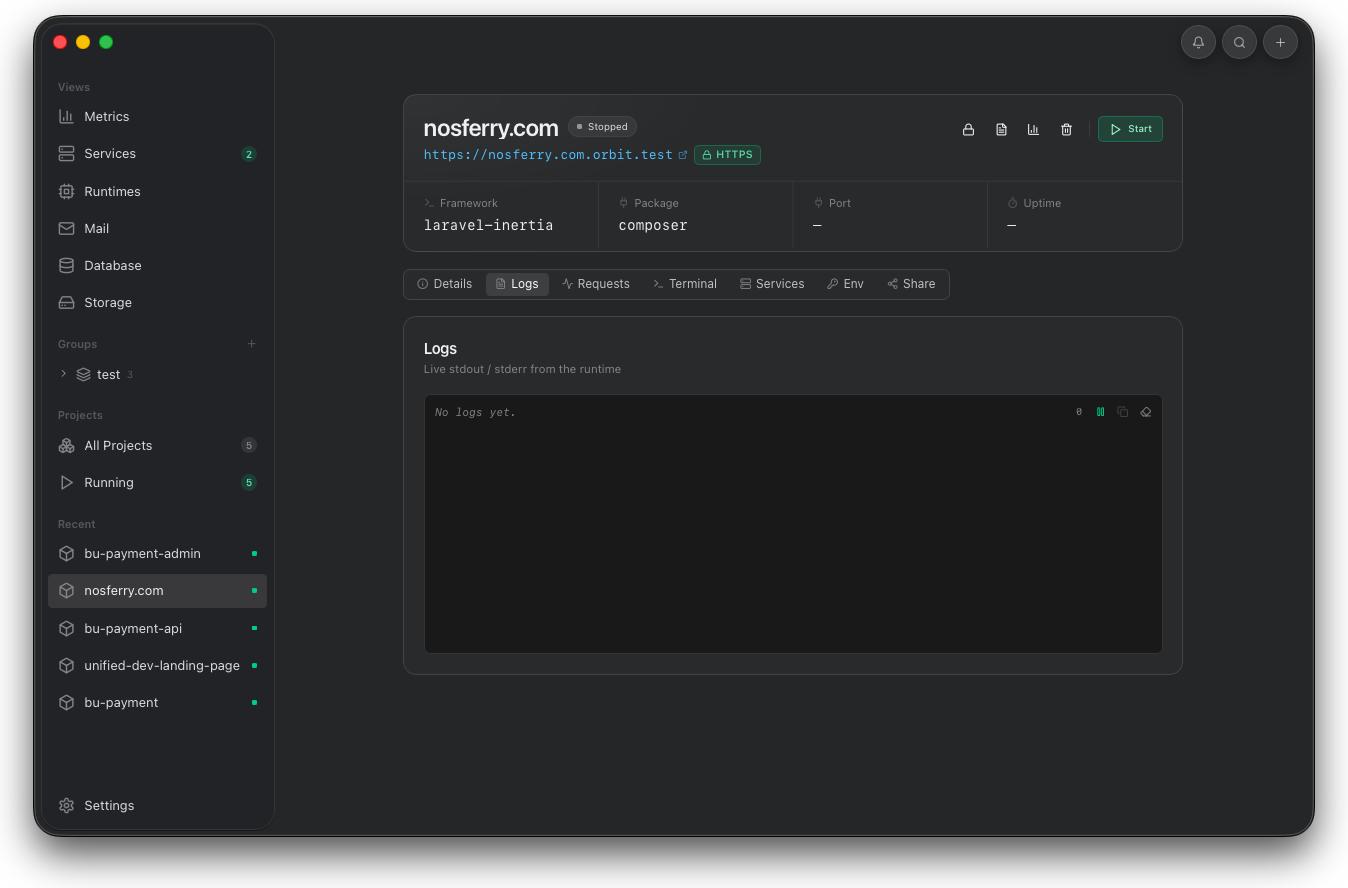Pause the live log stream
This screenshot has width=1348, height=888.
pyautogui.click(x=1100, y=412)
